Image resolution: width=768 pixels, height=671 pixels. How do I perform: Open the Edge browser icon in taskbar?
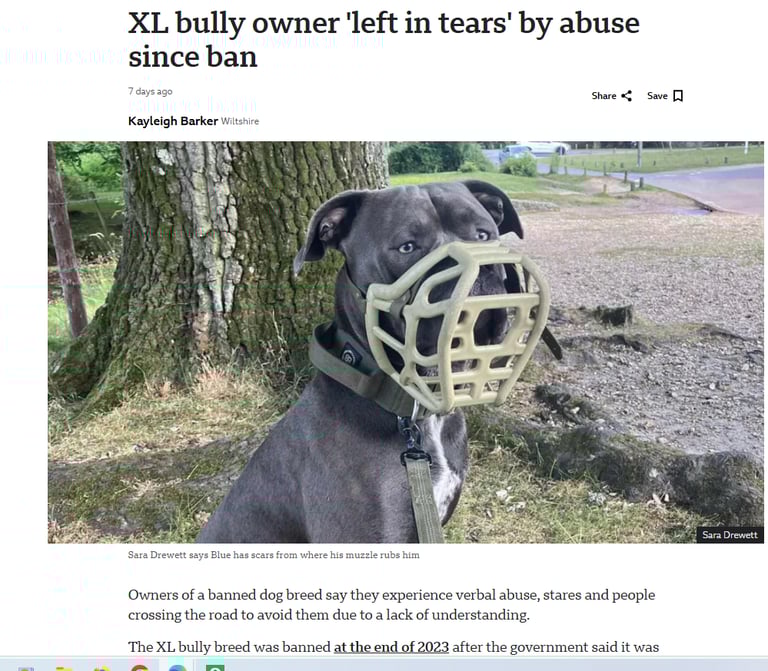point(177,668)
